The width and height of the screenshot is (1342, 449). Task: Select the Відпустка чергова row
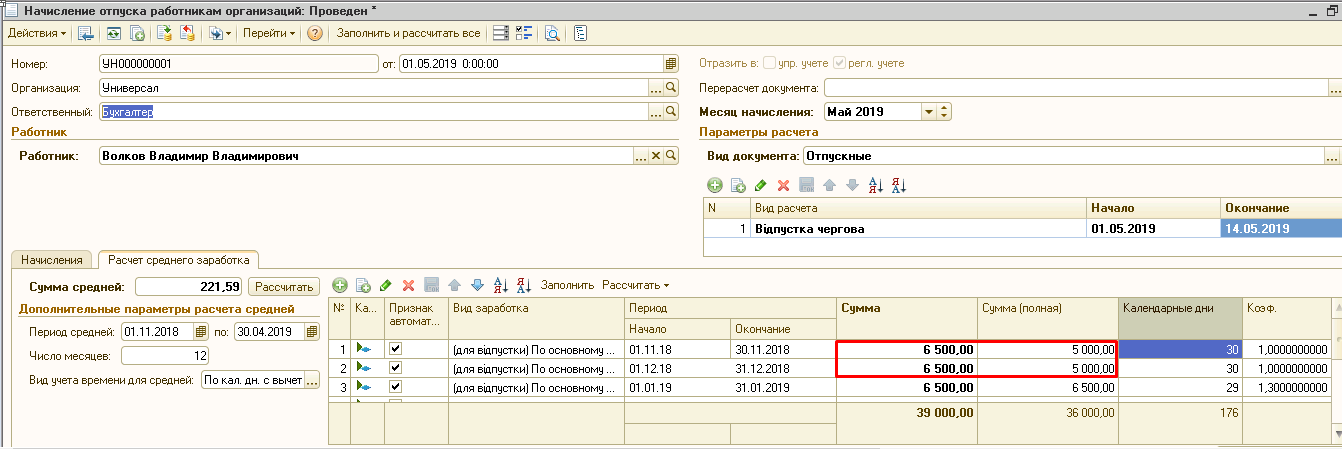(x=1022, y=228)
